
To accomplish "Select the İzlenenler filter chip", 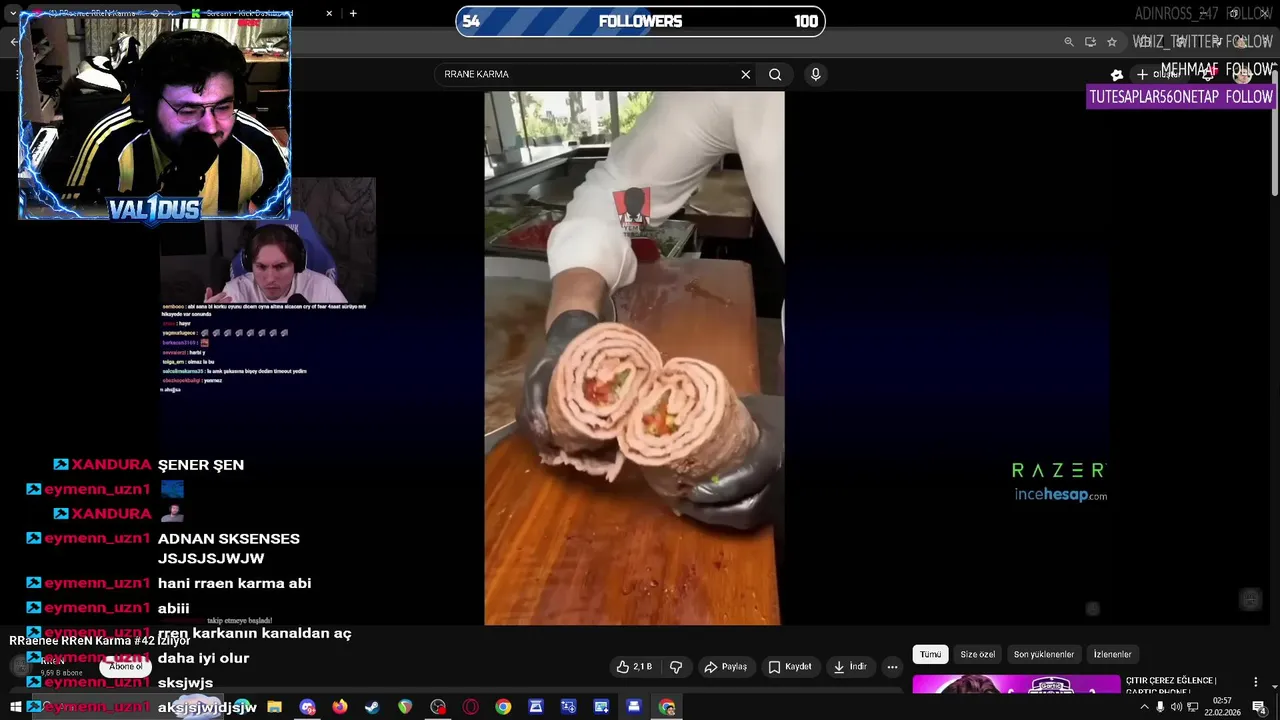I will tap(1112, 654).
